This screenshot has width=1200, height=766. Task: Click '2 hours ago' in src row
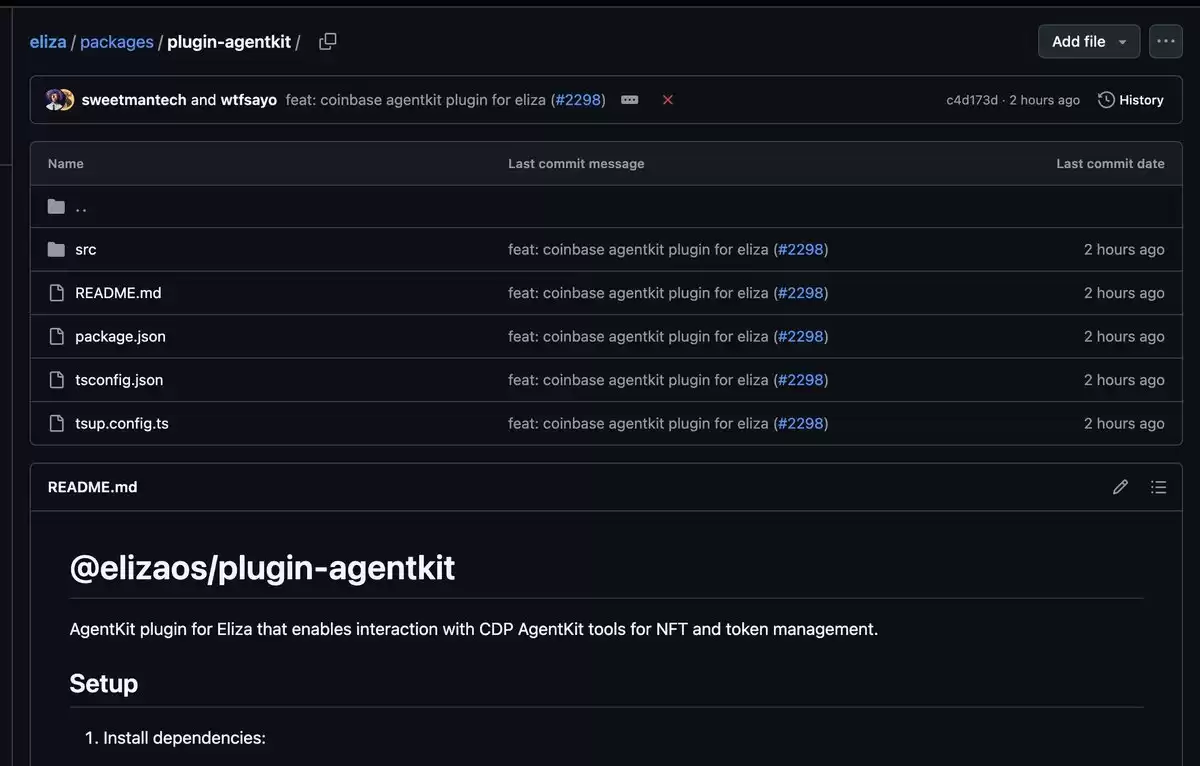click(x=1124, y=249)
